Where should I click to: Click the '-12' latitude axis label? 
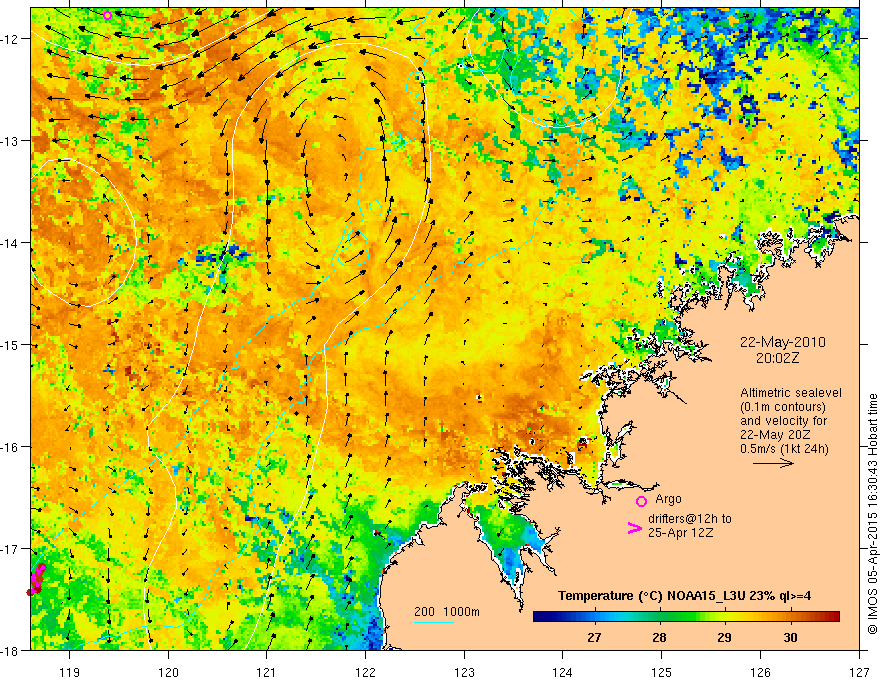tap(10, 39)
